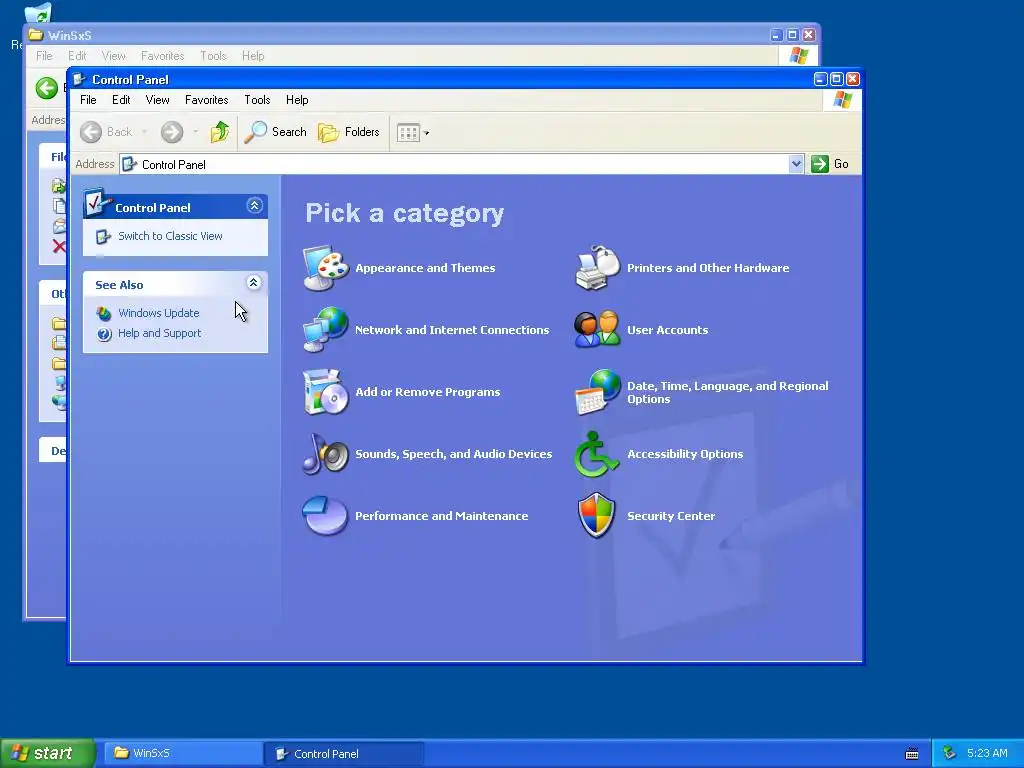Open the Security Center category link
1024x768 pixels.
point(671,516)
